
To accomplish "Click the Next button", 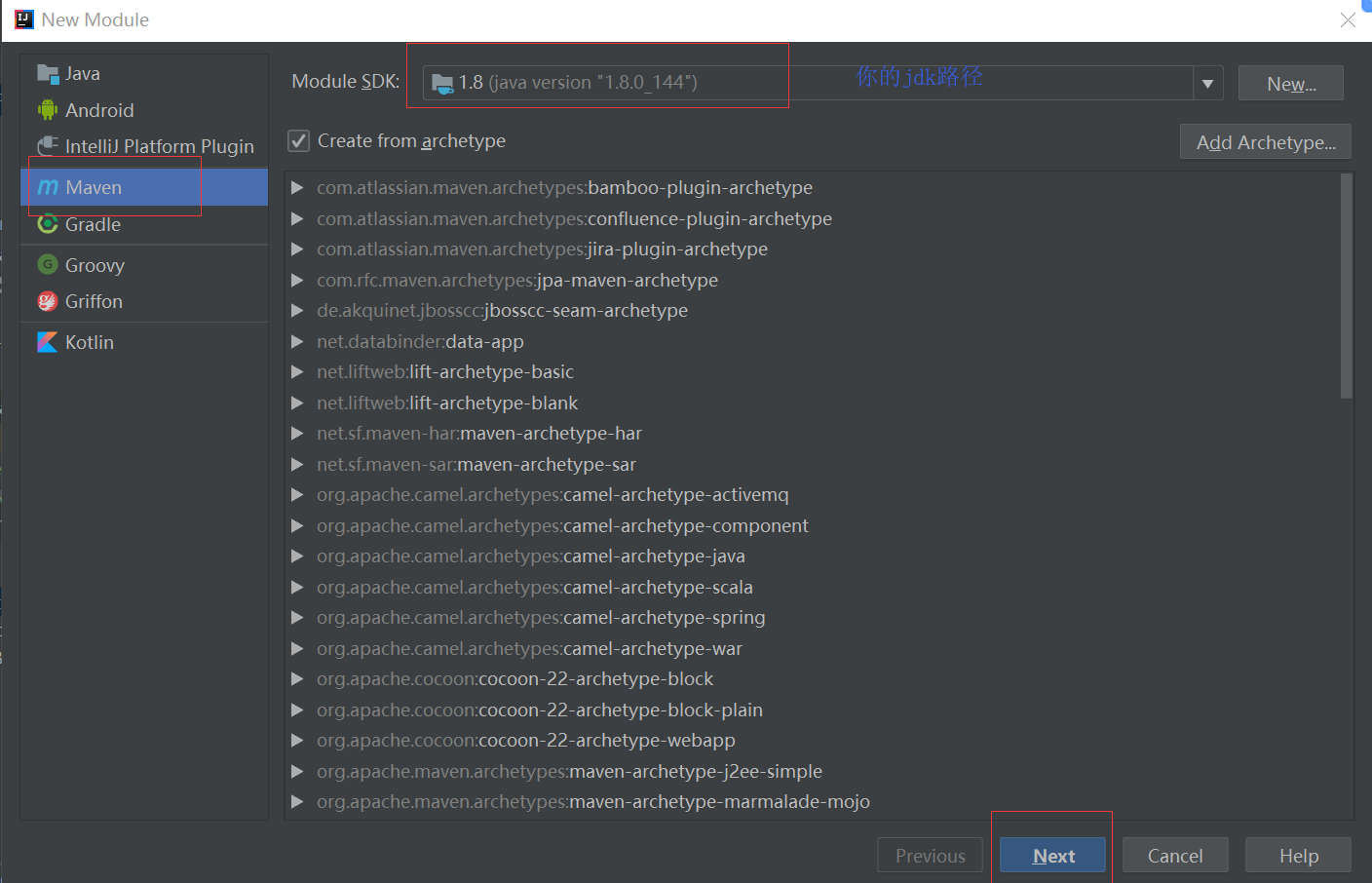I will tap(1052, 855).
